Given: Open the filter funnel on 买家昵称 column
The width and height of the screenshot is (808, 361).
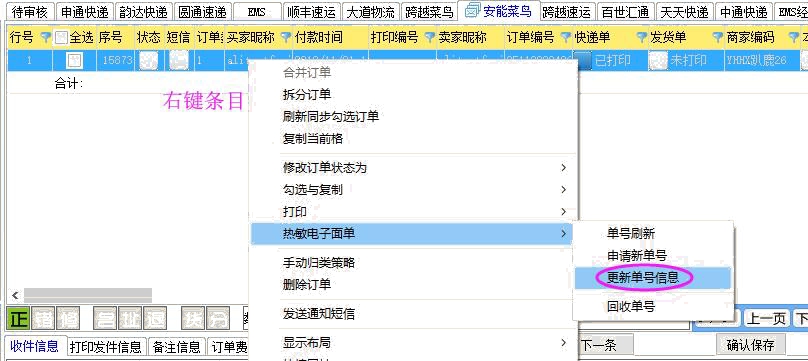Looking at the screenshot, I should click(286, 37).
